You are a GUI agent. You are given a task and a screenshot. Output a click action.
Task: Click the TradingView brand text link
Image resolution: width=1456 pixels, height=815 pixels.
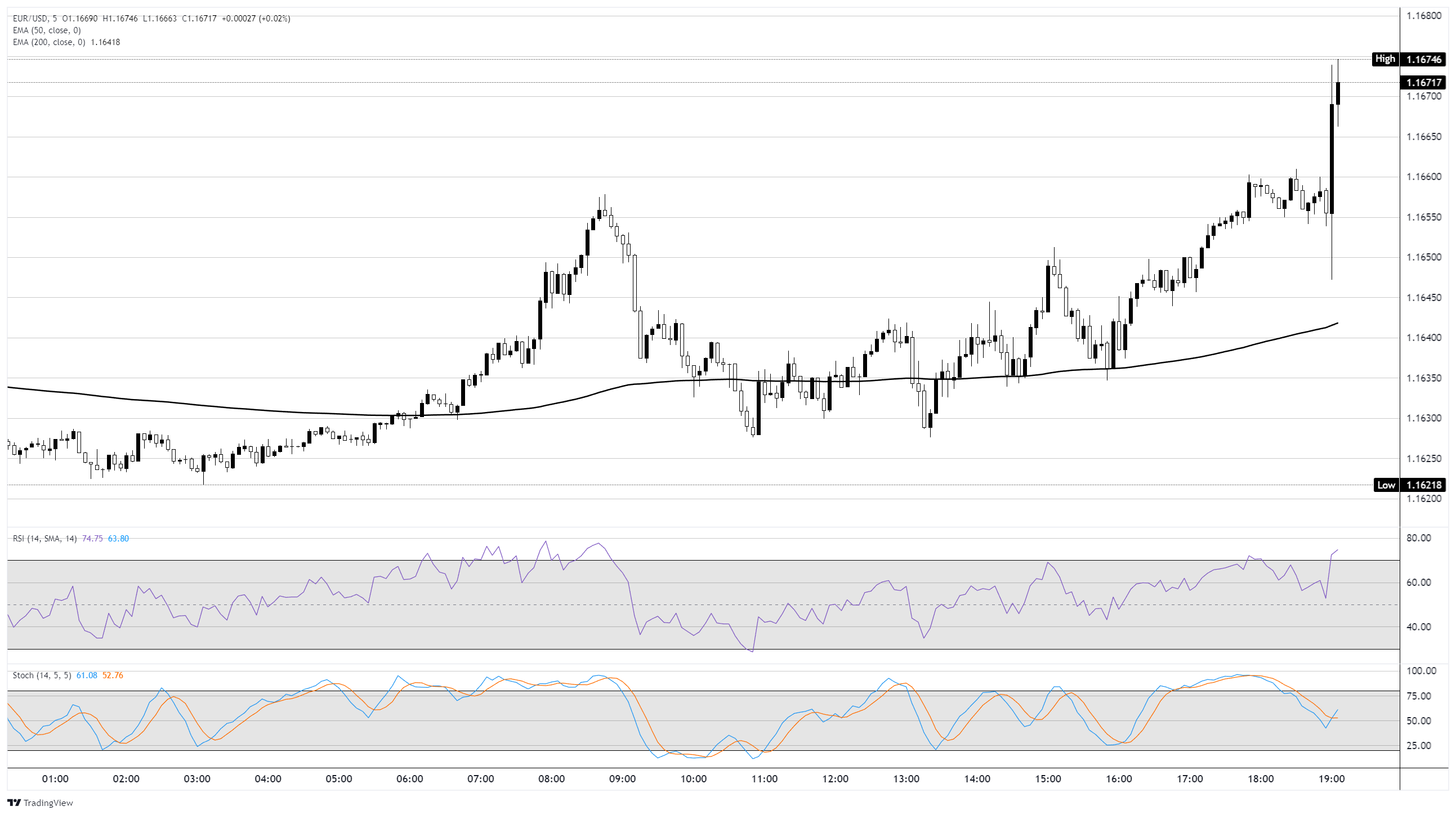48,803
